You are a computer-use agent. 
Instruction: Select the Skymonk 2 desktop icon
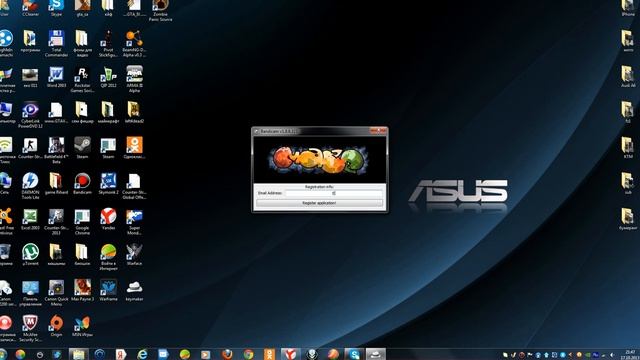[108, 184]
